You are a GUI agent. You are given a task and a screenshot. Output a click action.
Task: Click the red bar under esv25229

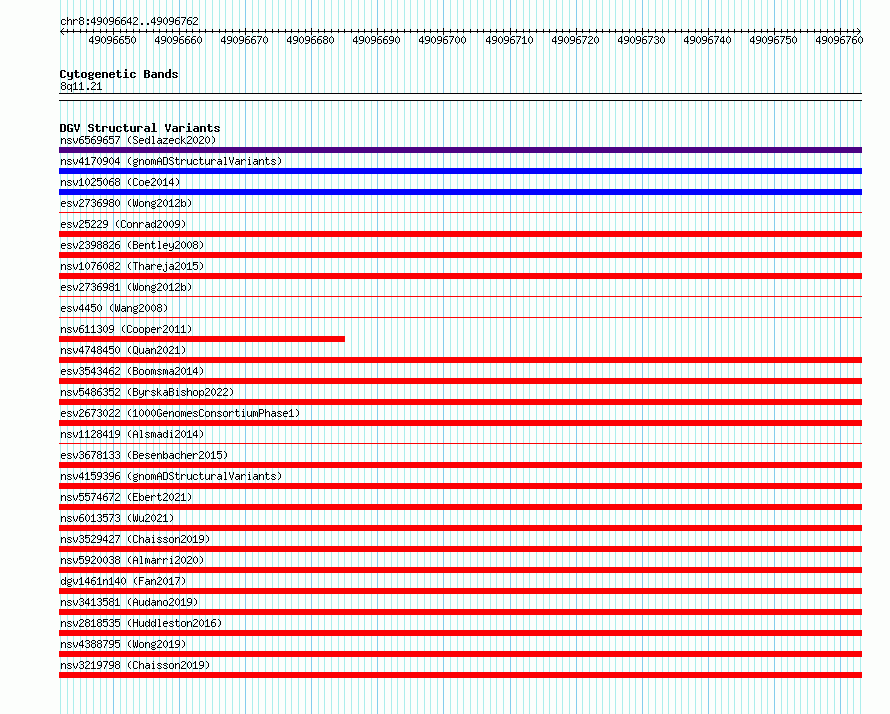pyautogui.click(x=460, y=234)
